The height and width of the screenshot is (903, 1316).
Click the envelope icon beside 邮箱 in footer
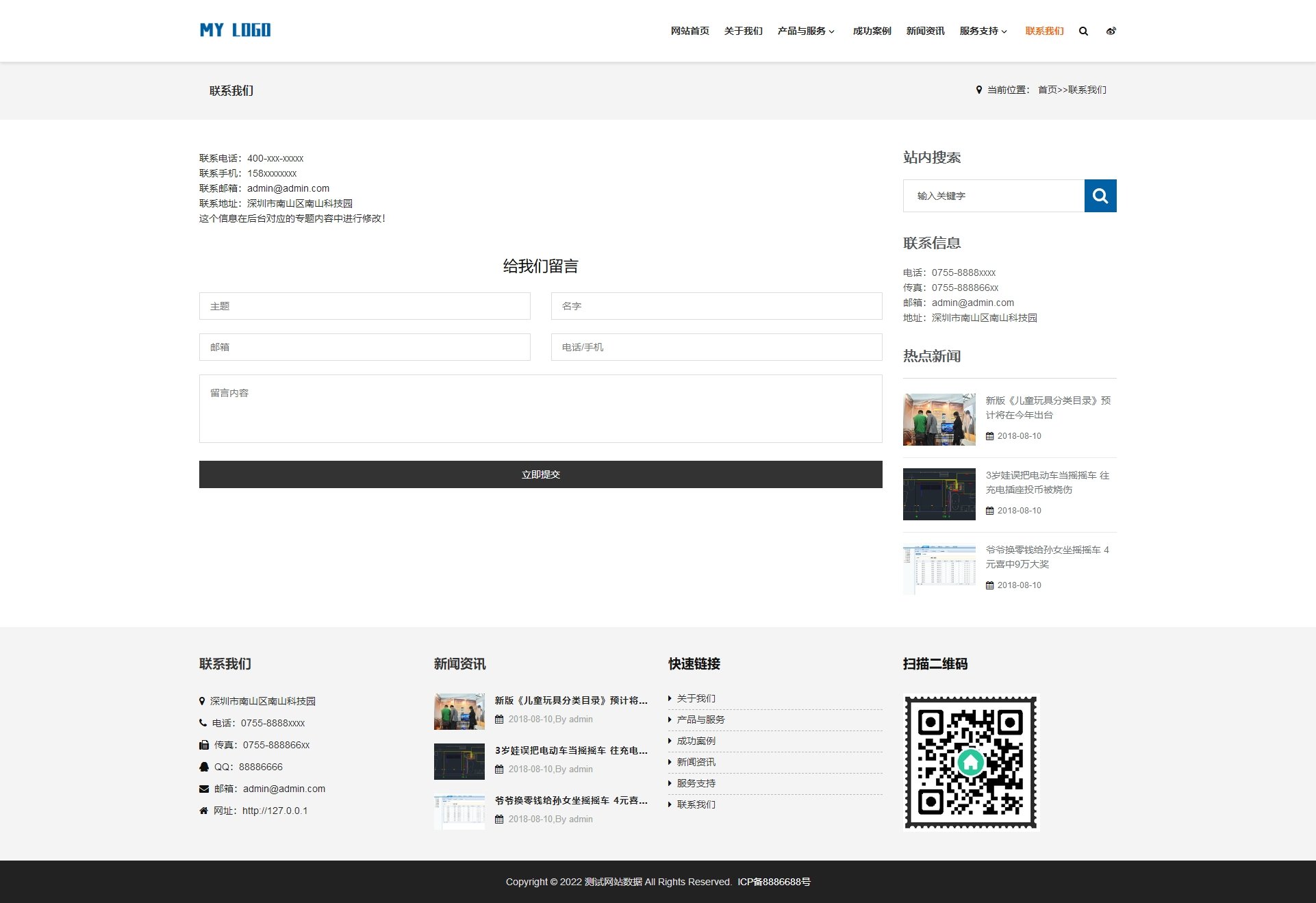tap(203, 789)
